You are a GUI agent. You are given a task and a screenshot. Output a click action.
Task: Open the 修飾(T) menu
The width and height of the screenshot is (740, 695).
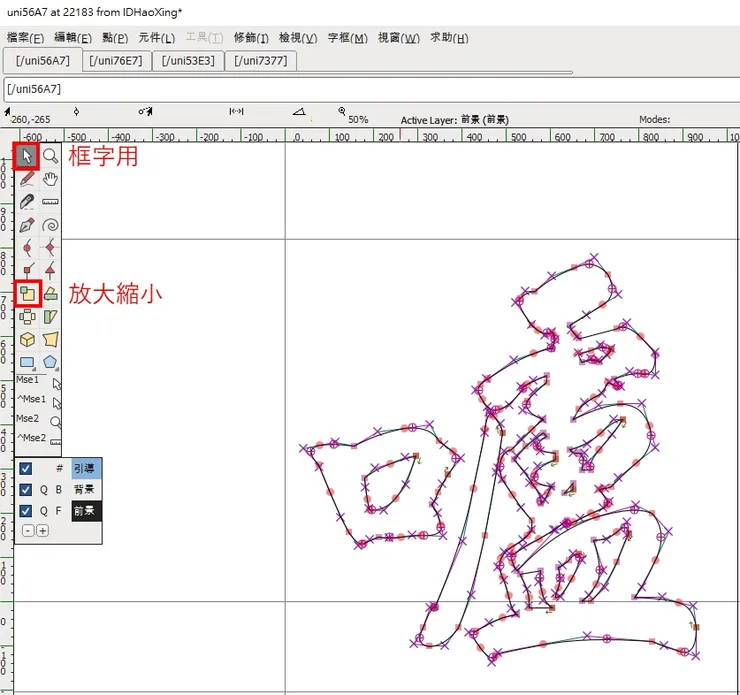click(x=251, y=38)
